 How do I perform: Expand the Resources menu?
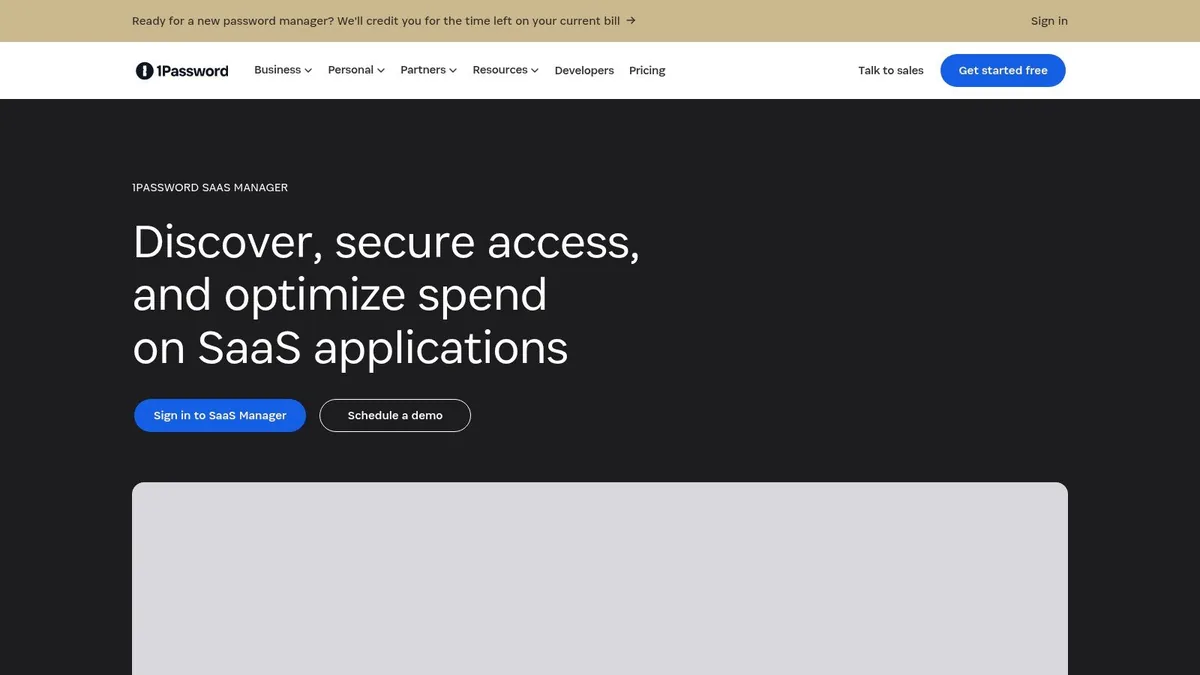(505, 70)
